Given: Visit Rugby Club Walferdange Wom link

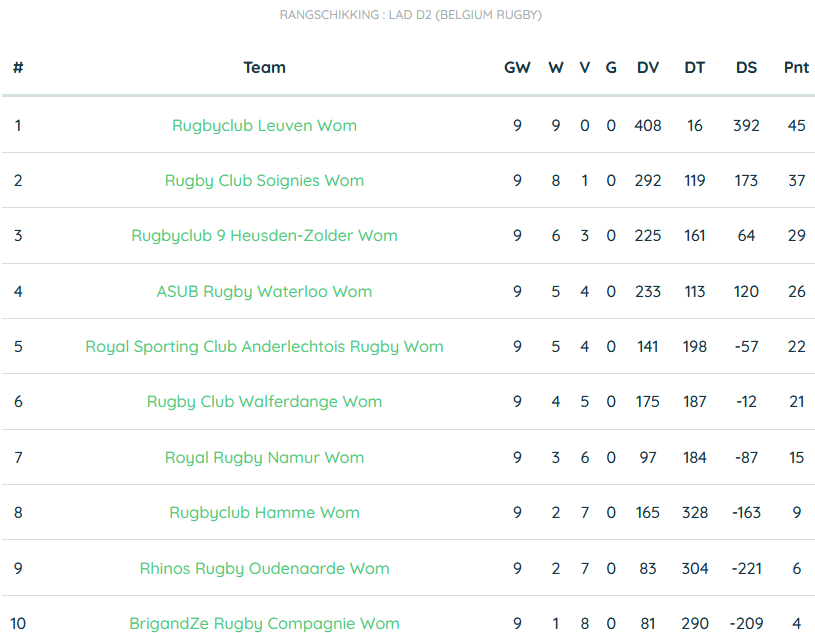Looking at the screenshot, I should (264, 402).
